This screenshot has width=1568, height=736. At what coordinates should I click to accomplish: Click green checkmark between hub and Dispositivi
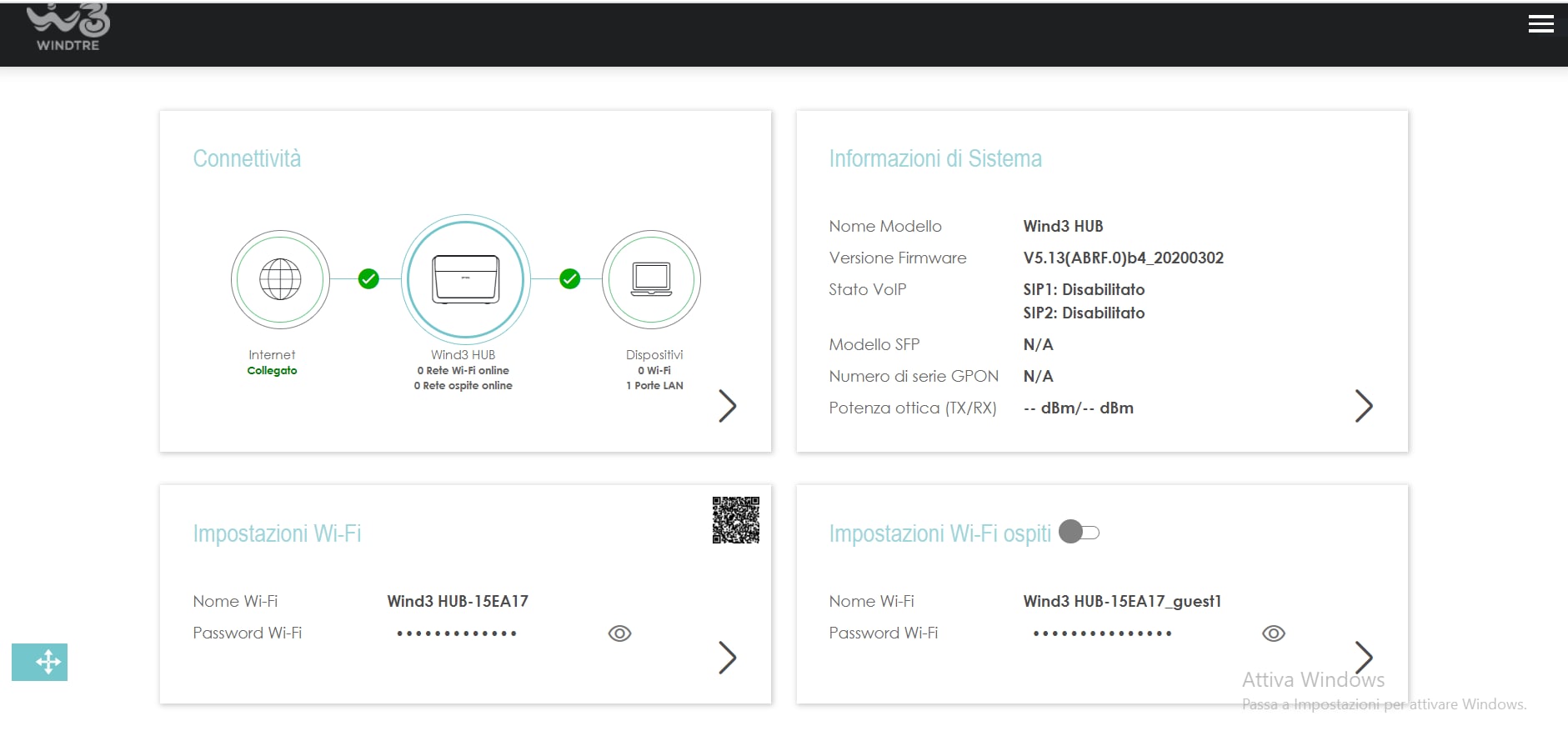(x=570, y=278)
